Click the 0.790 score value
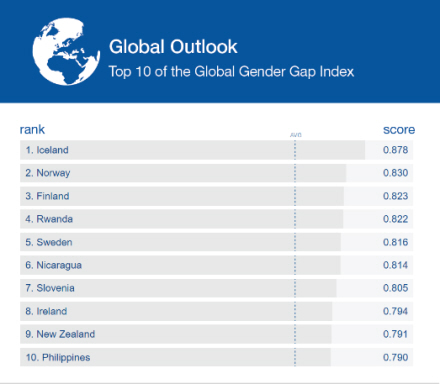Viewport: 440px width, 384px height. (x=395, y=357)
